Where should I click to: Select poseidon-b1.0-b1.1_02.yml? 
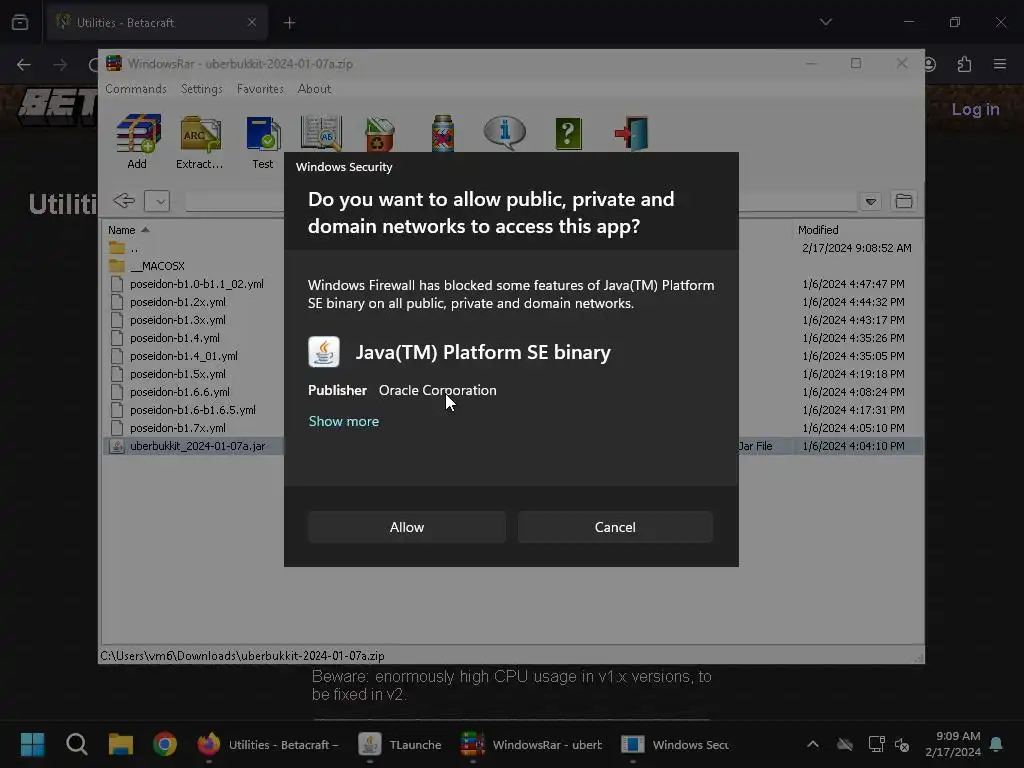coord(197,284)
